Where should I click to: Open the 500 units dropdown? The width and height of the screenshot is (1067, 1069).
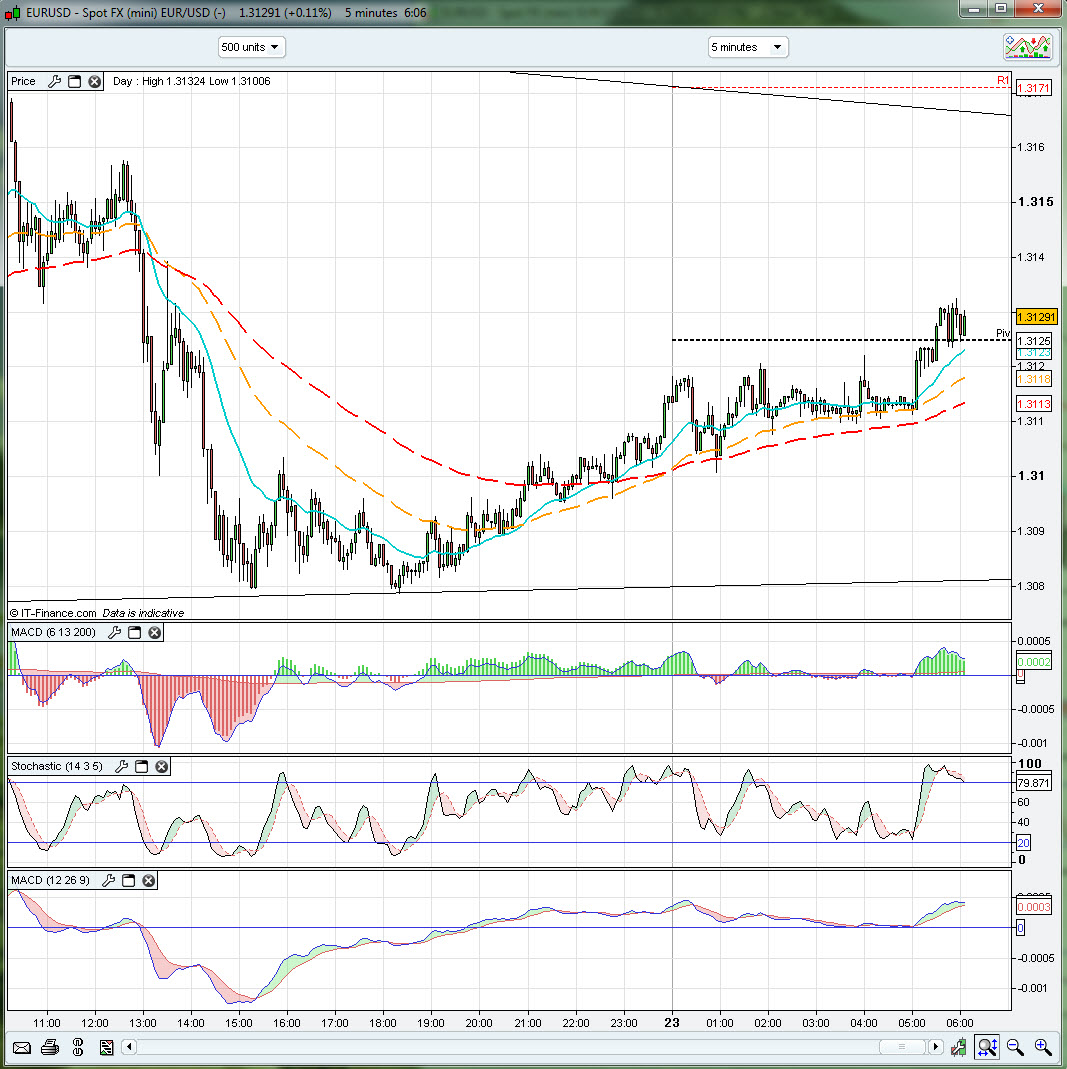click(x=251, y=47)
